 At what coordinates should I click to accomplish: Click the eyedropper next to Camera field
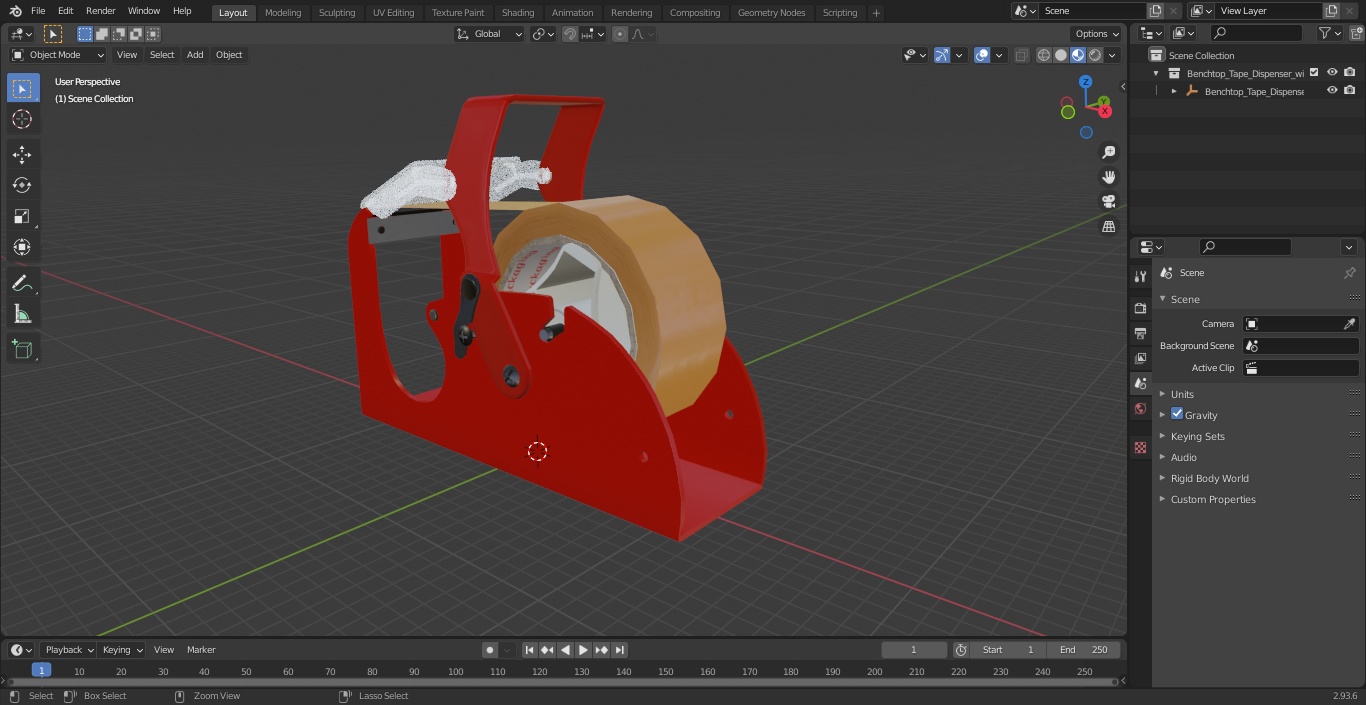tap(1349, 324)
